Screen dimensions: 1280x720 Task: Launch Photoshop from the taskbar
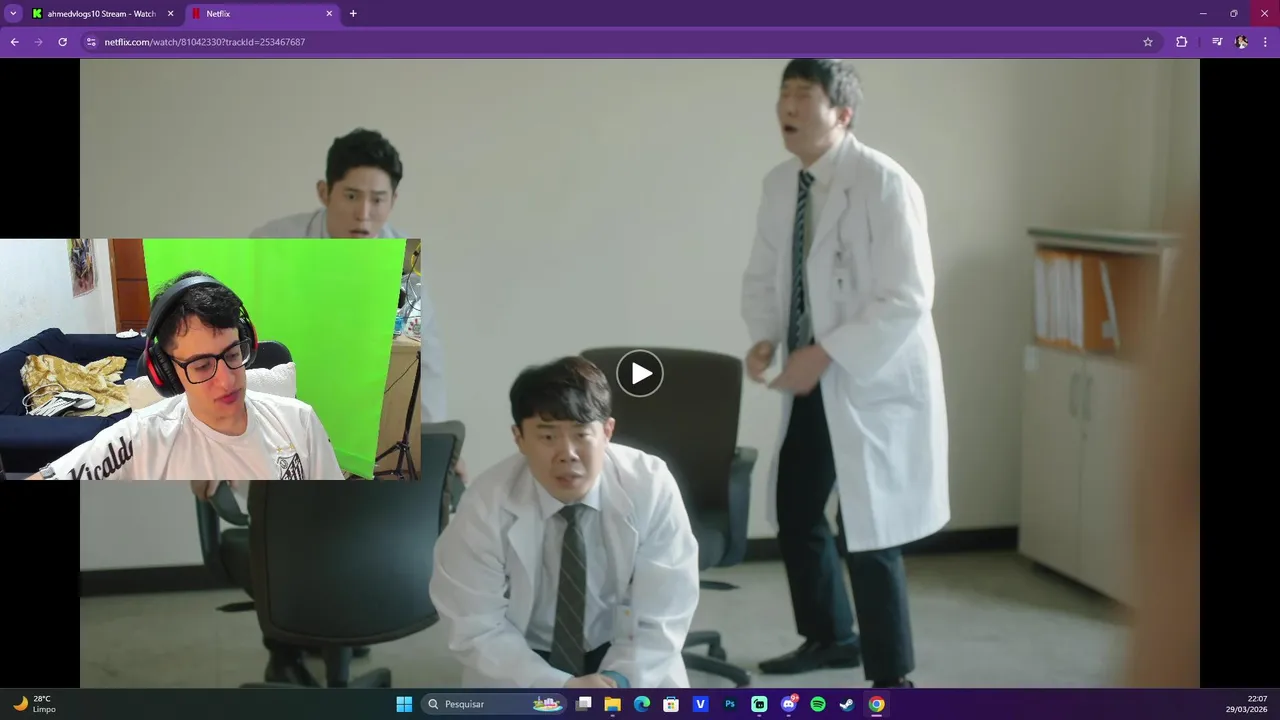[x=730, y=704]
